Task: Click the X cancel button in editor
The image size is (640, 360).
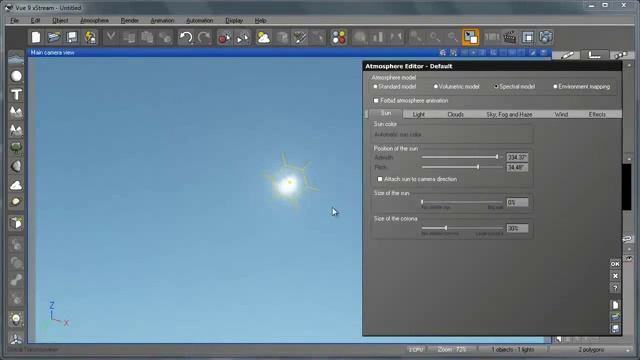Action: (x=615, y=276)
